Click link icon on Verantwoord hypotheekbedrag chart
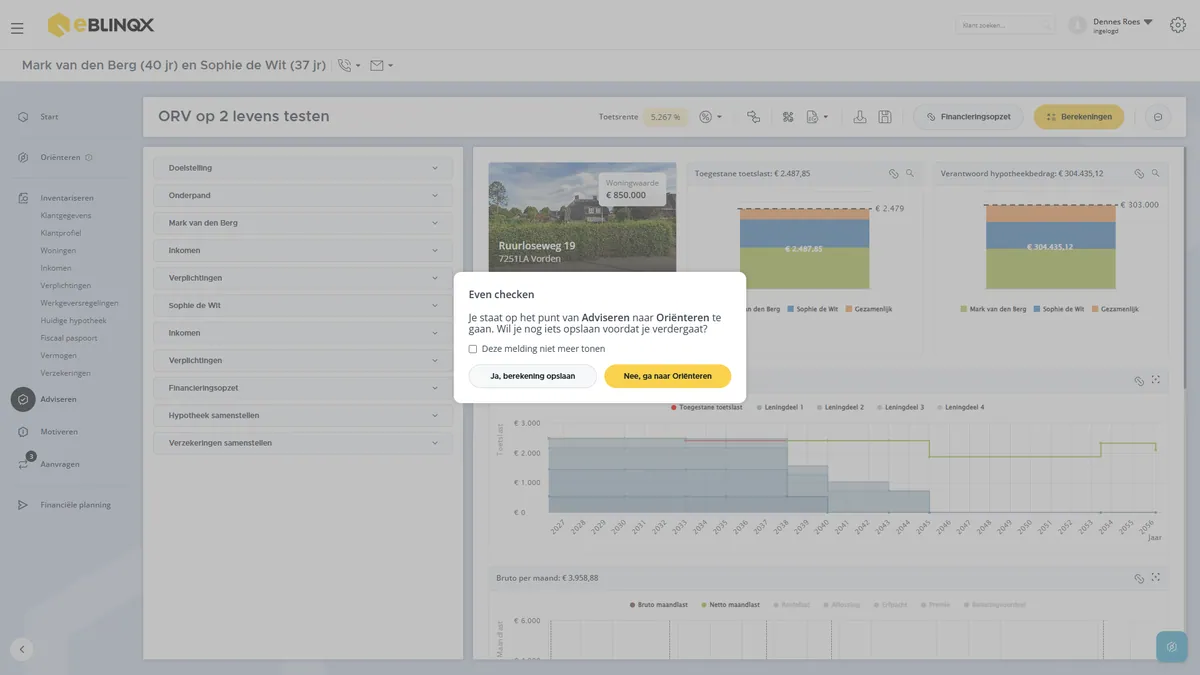 click(x=1139, y=173)
